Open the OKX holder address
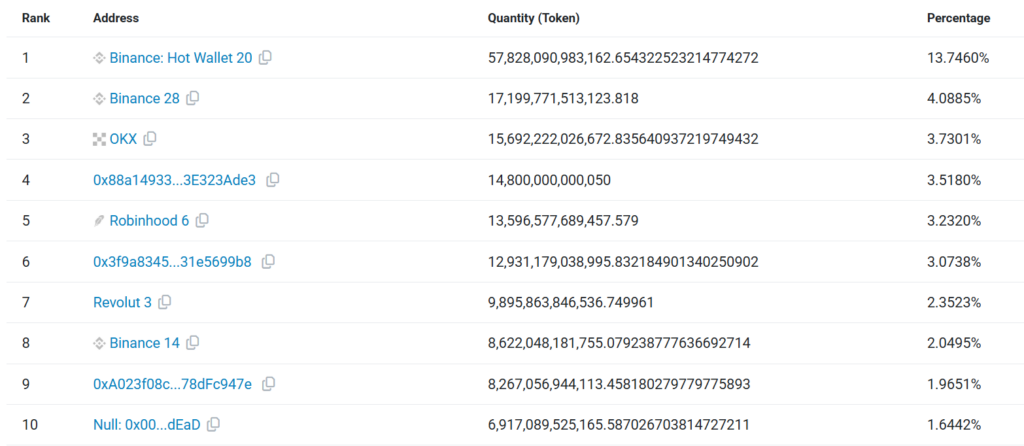Viewport: 1024px width, 446px height. 123,139
